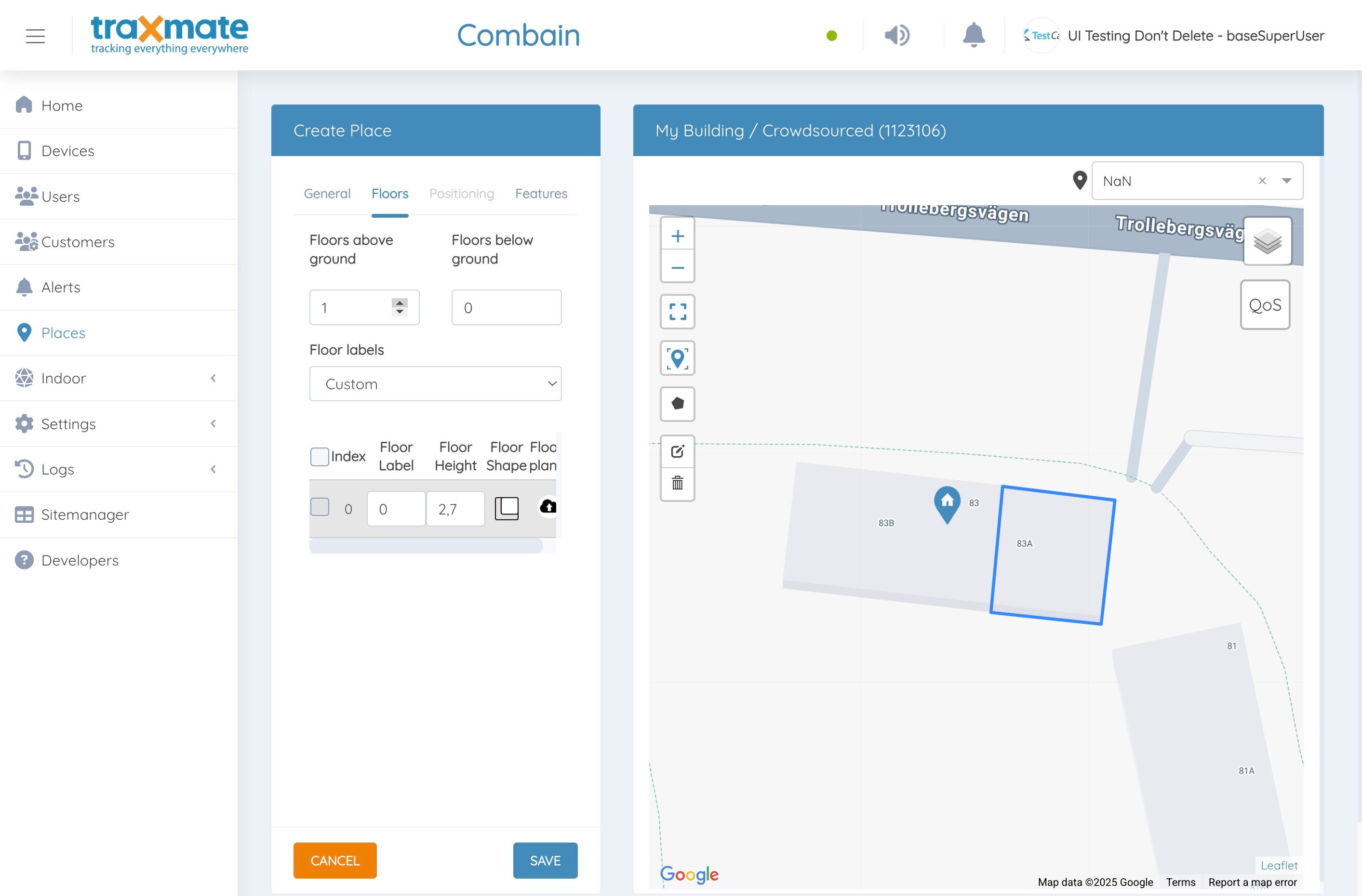The image size is (1362, 896).
Task: Open the Floor labels Custom dropdown
Action: [x=435, y=384]
